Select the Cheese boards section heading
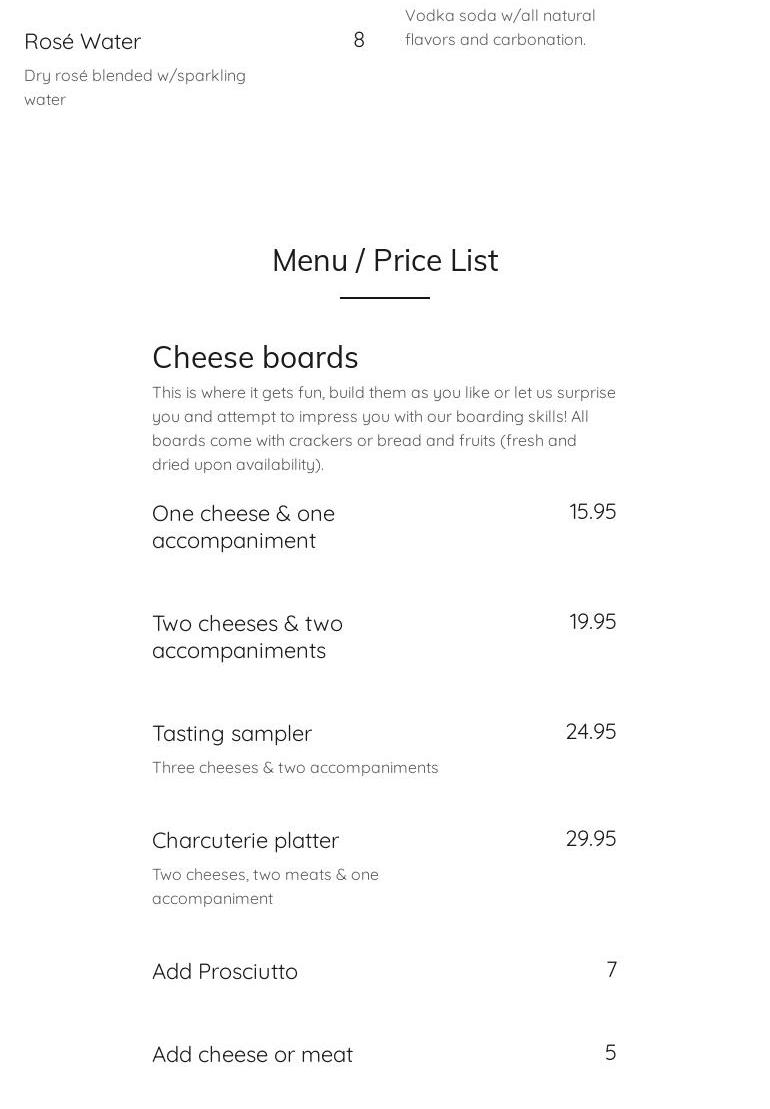This screenshot has width=770, height=1109. (x=255, y=358)
